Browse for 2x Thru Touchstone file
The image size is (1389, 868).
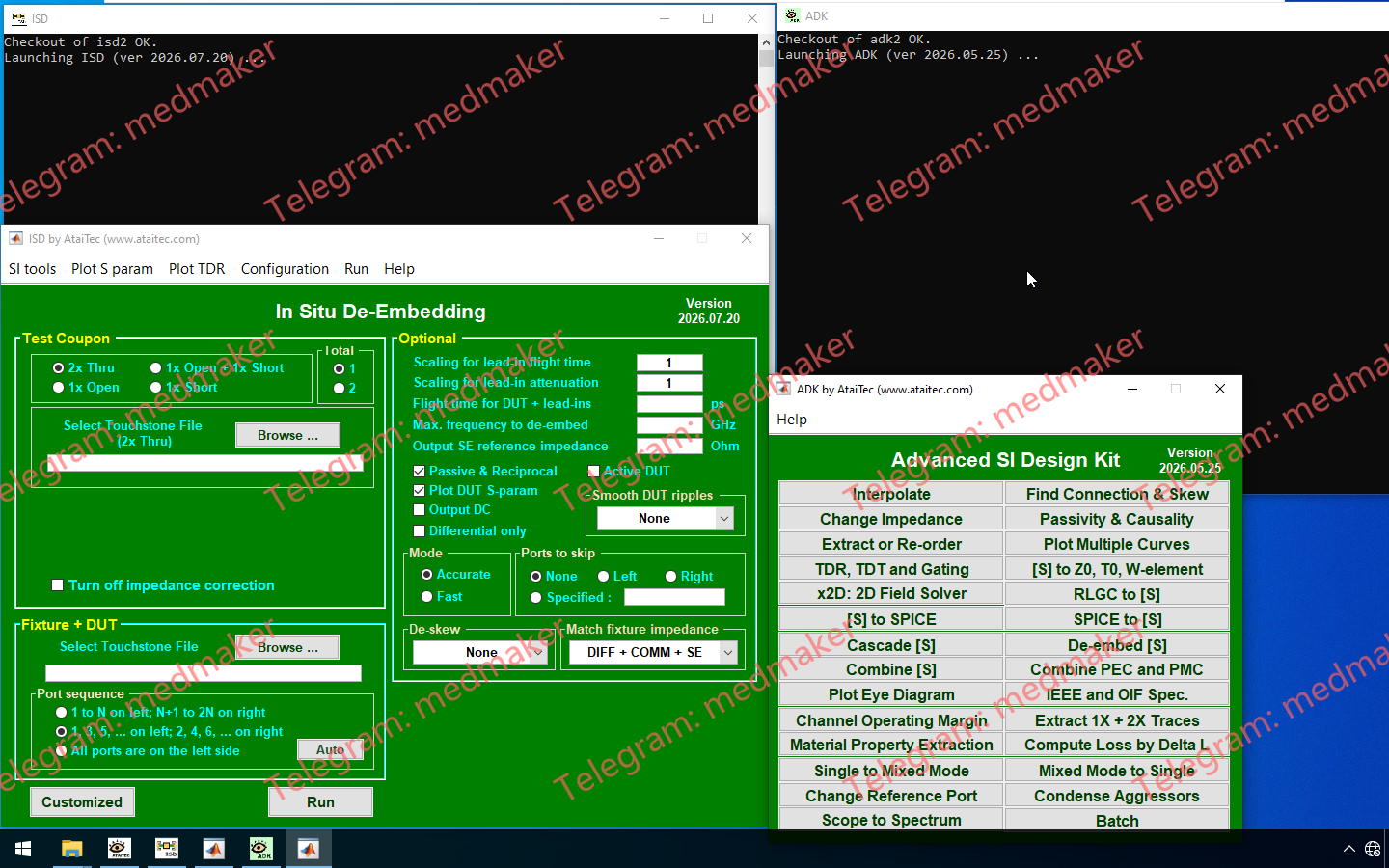tap(287, 436)
